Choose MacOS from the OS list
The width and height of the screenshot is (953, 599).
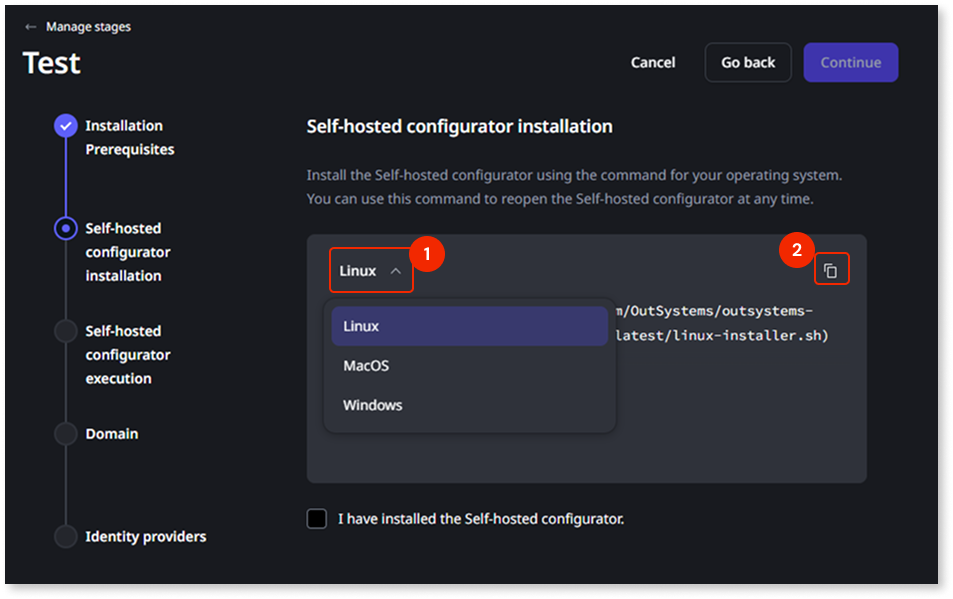(x=469, y=366)
